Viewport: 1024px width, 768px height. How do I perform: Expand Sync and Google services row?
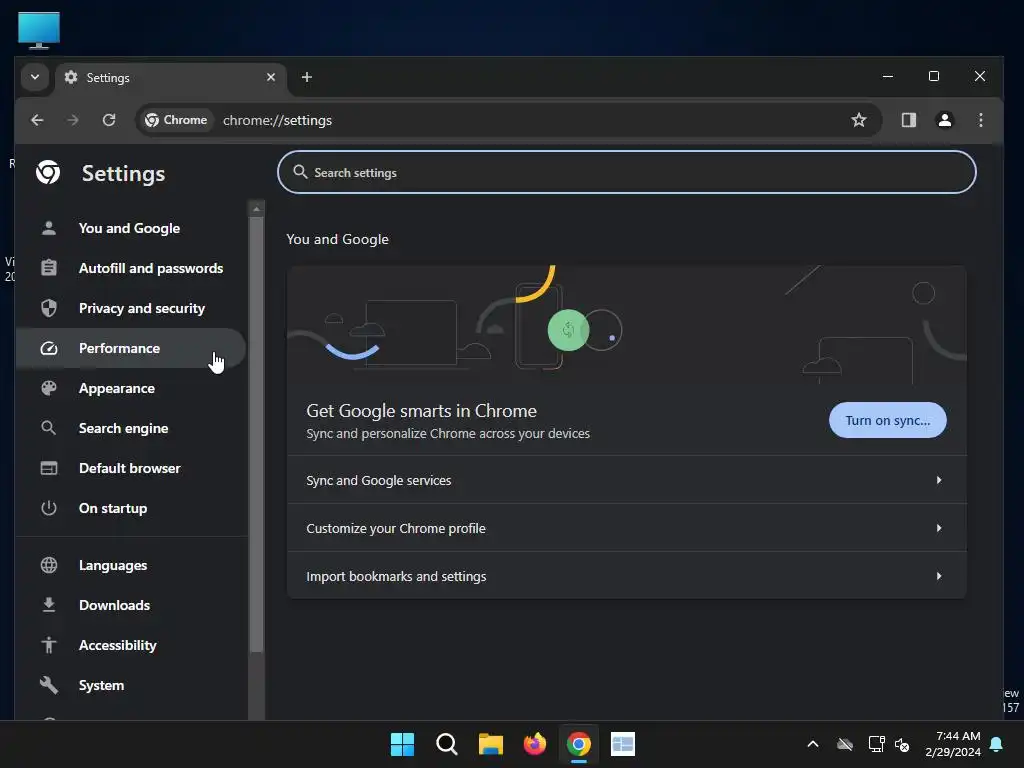(626, 480)
